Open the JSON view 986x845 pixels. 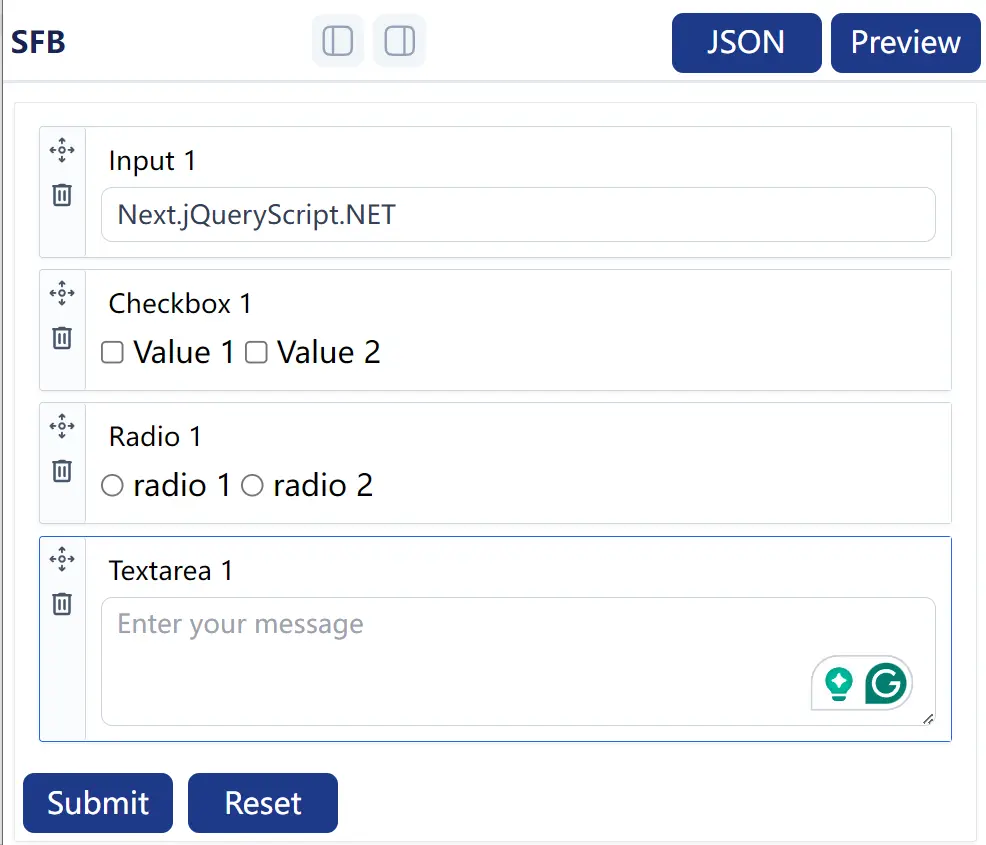[746, 43]
